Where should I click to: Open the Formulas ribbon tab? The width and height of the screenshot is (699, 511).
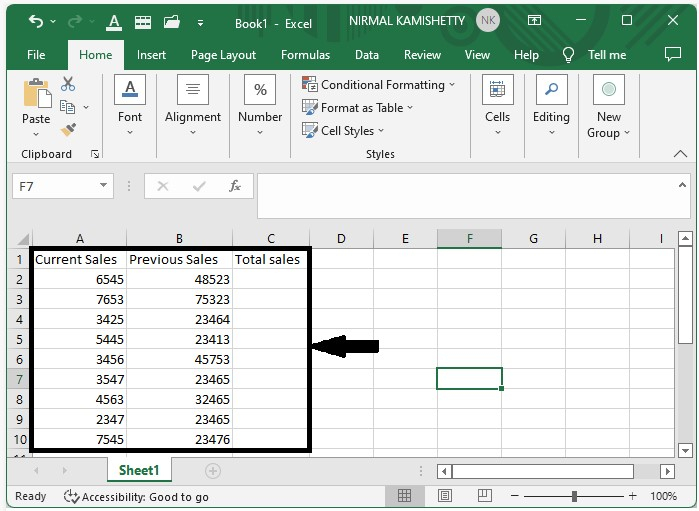[x=305, y=55]
